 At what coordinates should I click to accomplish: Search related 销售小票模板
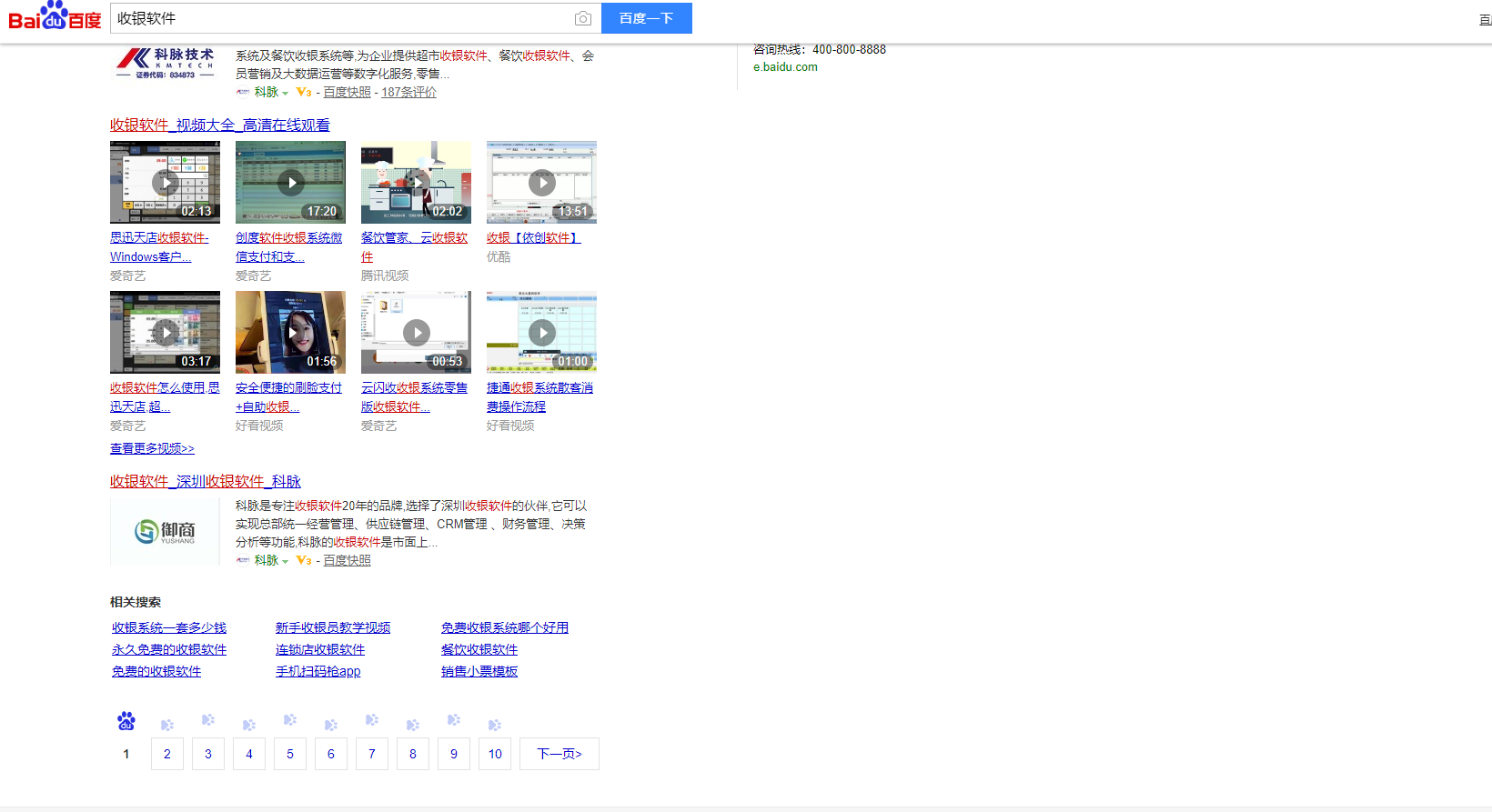coord(479,671)
